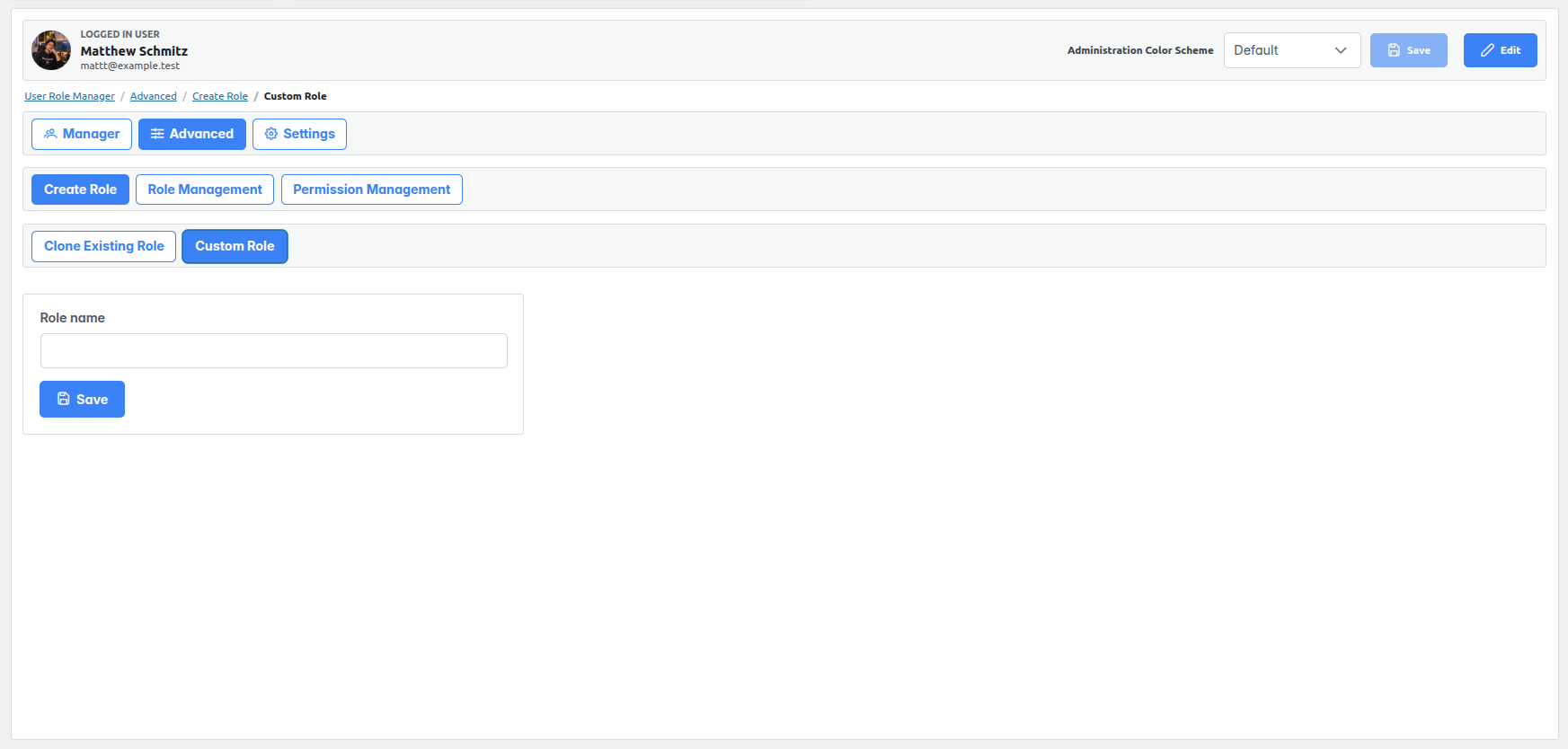This screenshot has height=749, width=1568.
Task: Open the Administration Color Scheme dropdown
Action: (x=1292, y=50)
